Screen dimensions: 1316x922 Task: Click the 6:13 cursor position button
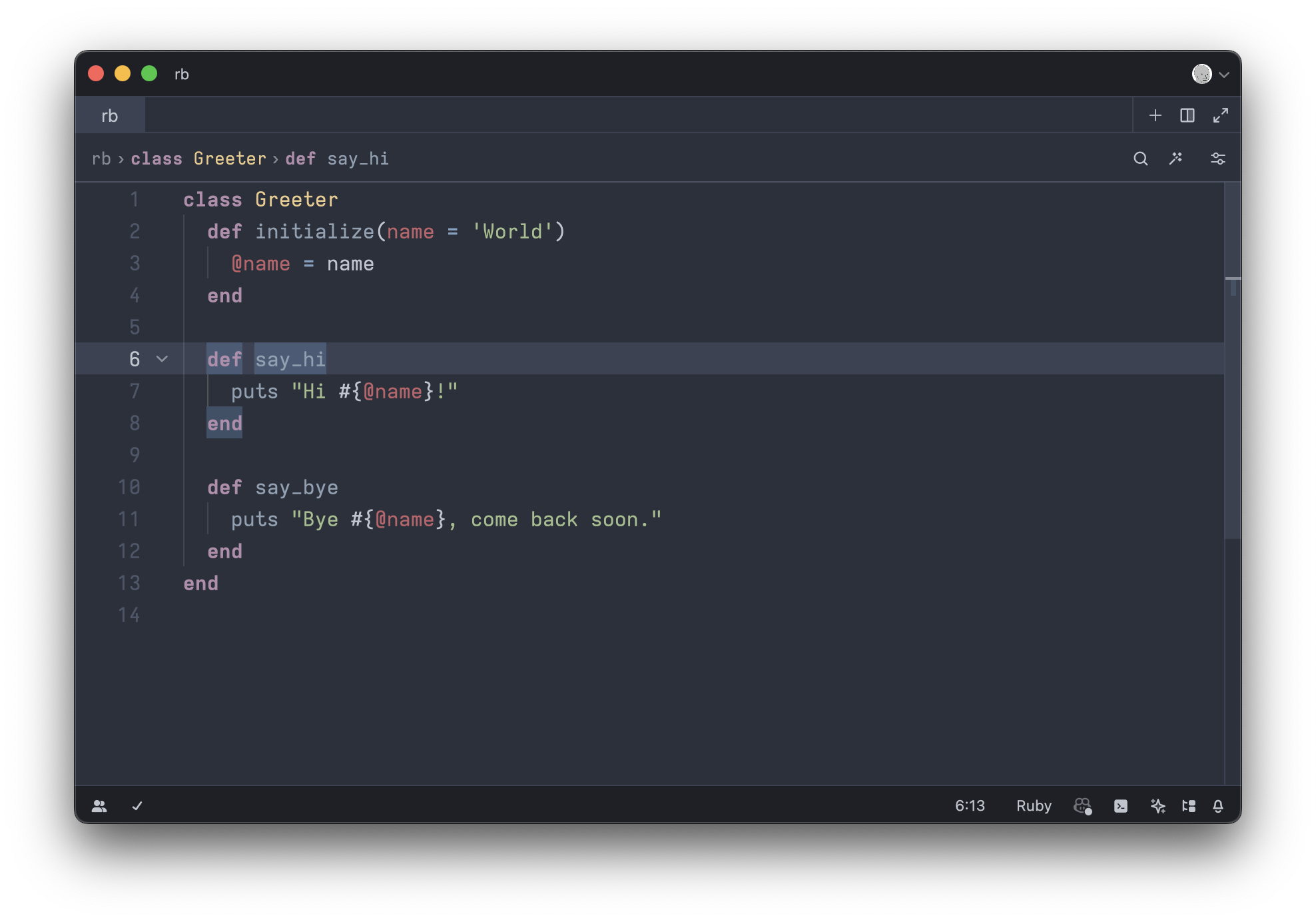tap(970, 806)
